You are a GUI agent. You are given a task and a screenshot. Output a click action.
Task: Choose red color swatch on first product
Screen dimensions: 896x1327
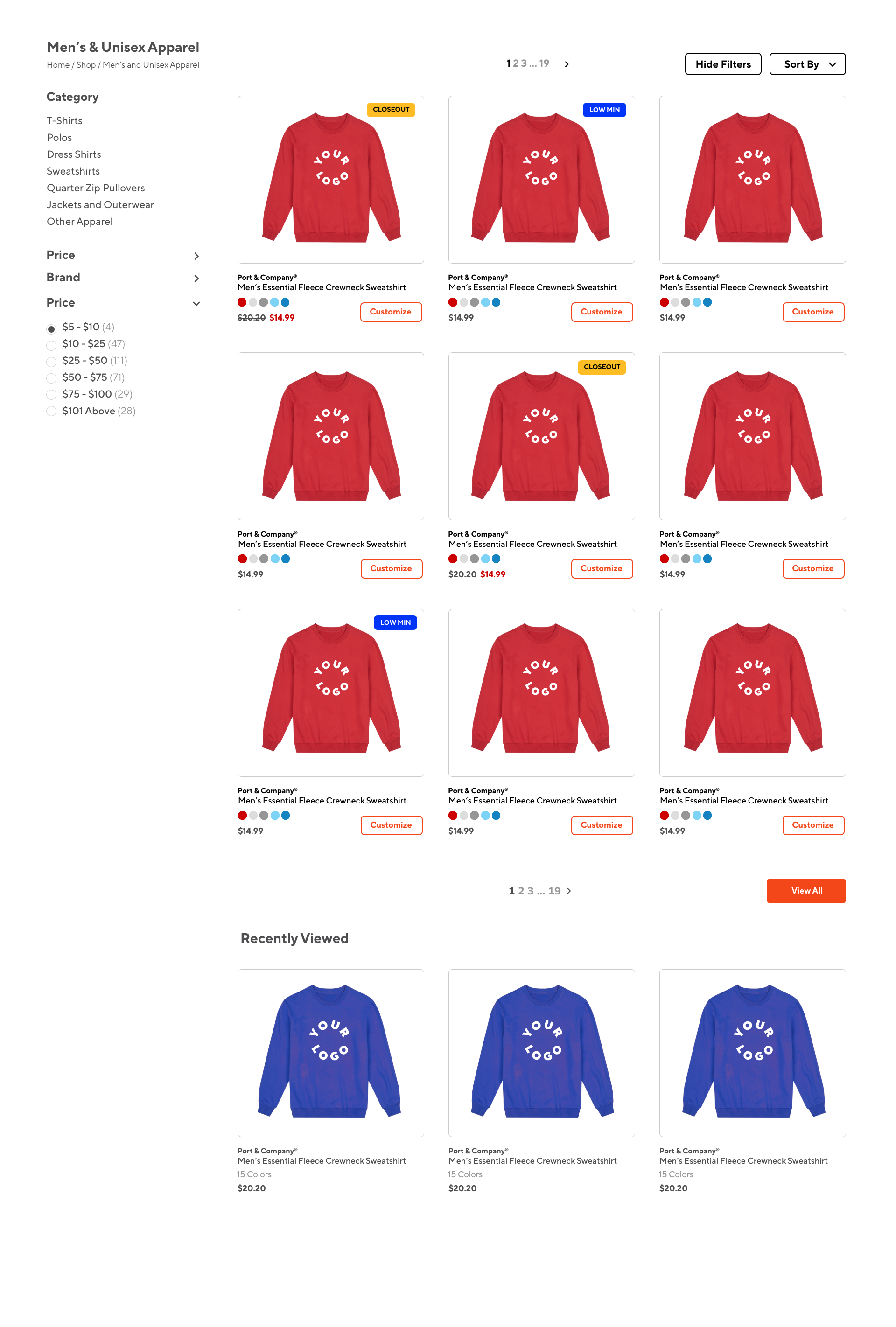(x=242, y=302)
